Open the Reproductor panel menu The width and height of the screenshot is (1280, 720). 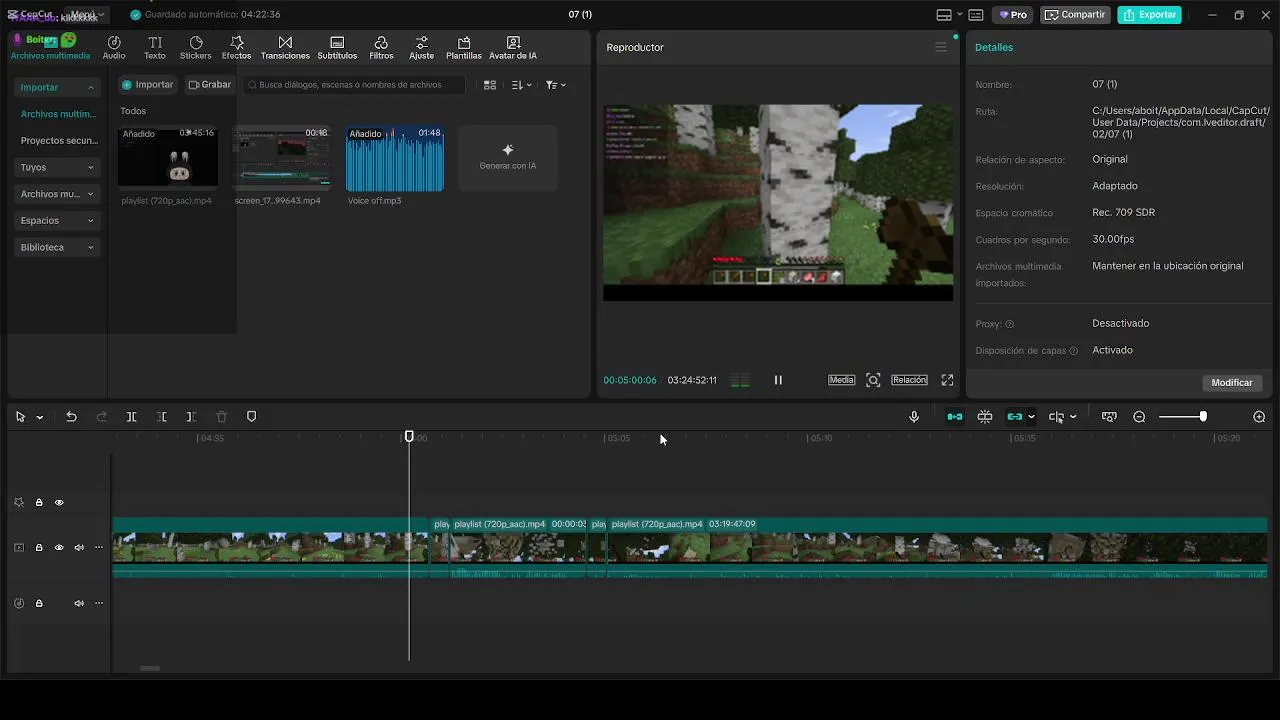(x=940, y=47)
